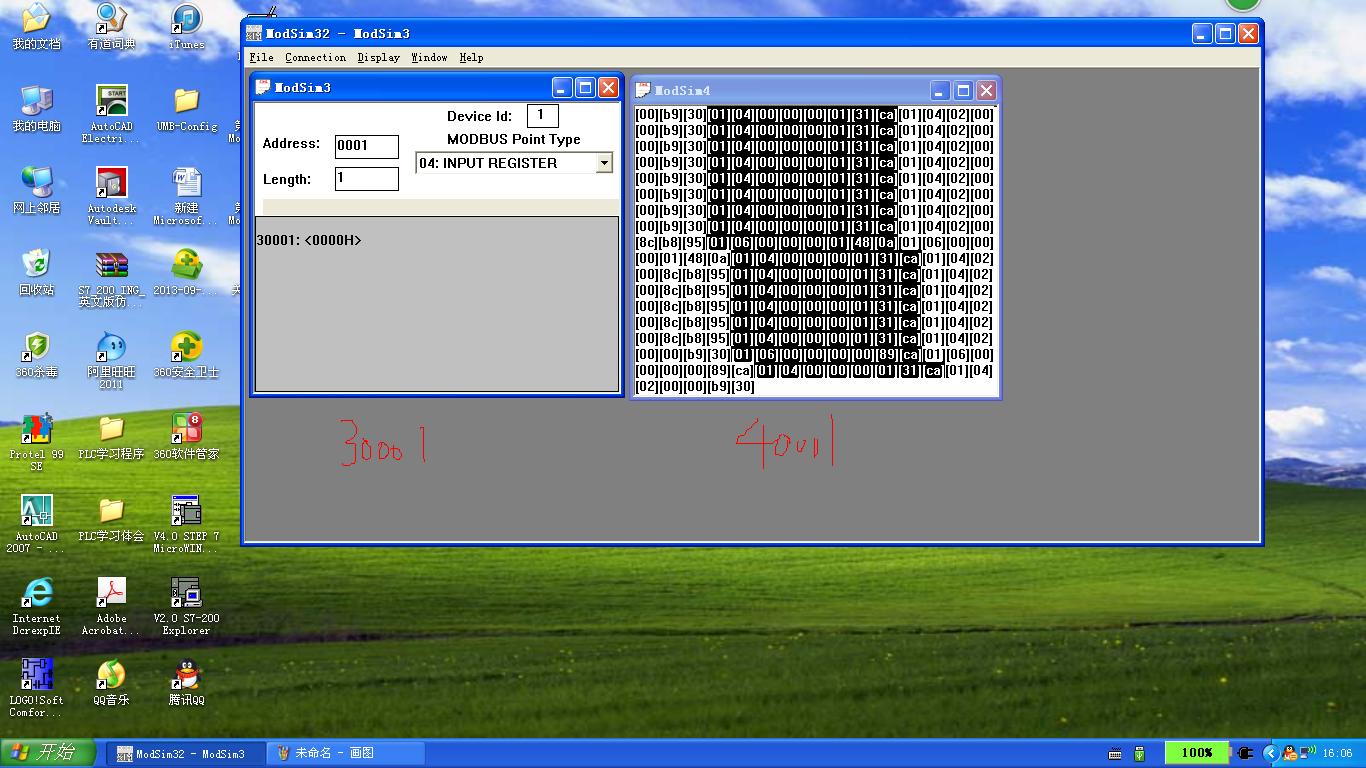Open the Connection menu
The width and height of the screenshot is (1366, 768).
[315, 58]
